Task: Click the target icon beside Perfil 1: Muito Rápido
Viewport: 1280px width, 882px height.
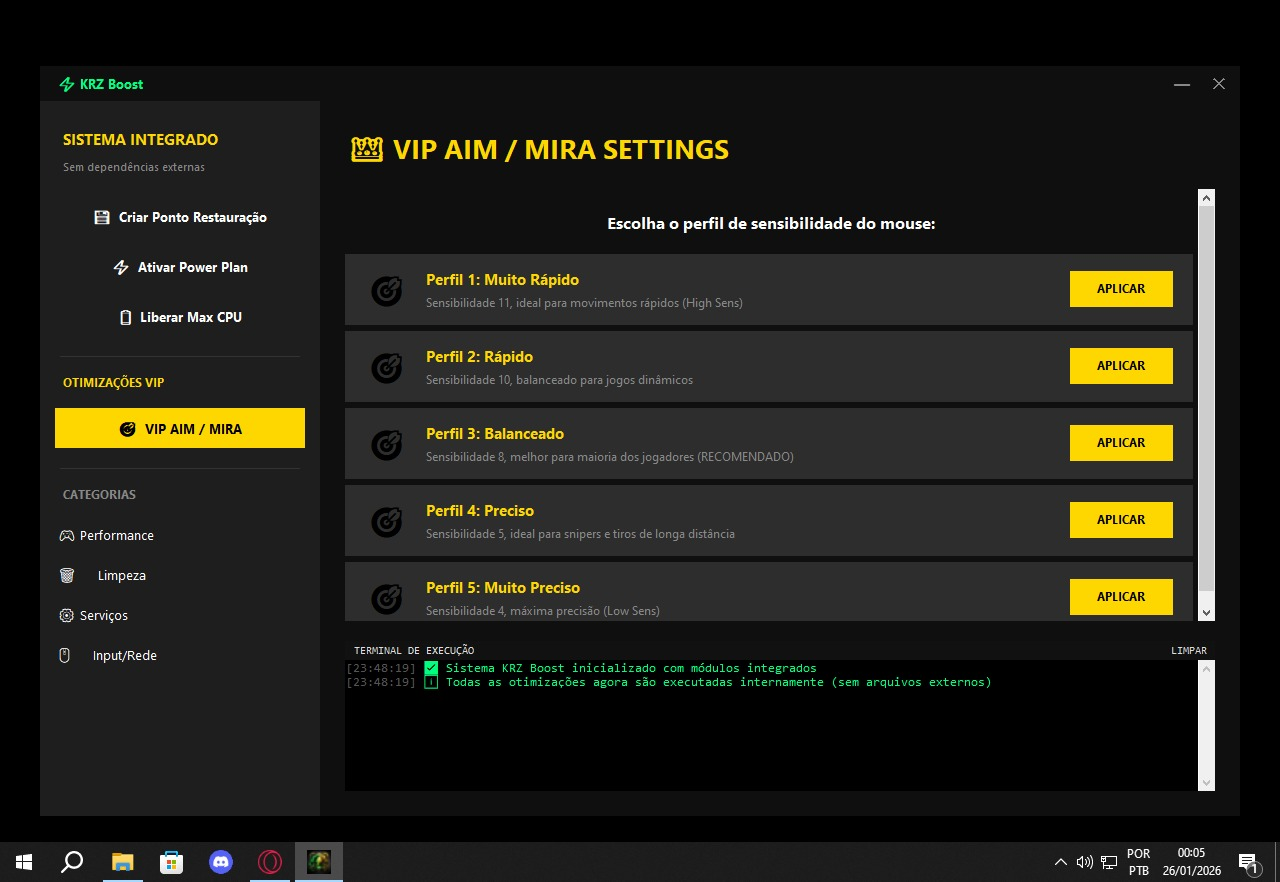Action: 386,290
